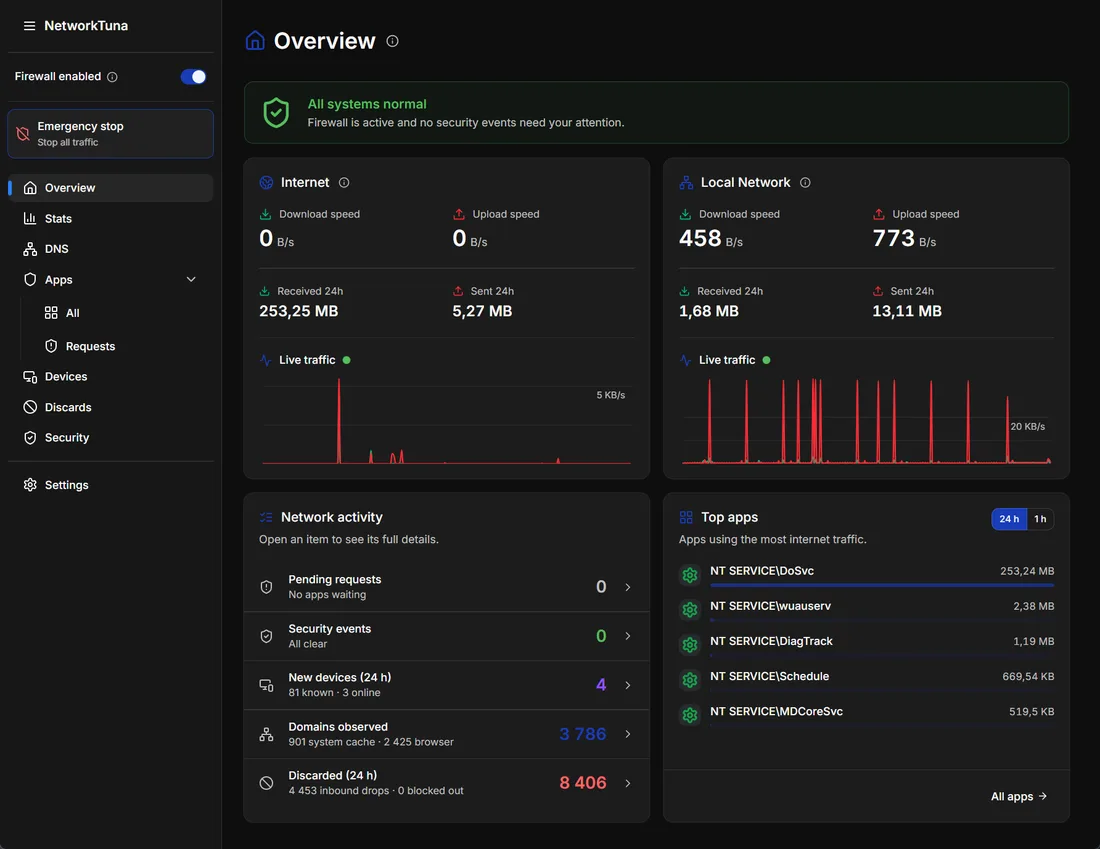Open the hamburger menu beside NetworkTuna

coord(29,26)
